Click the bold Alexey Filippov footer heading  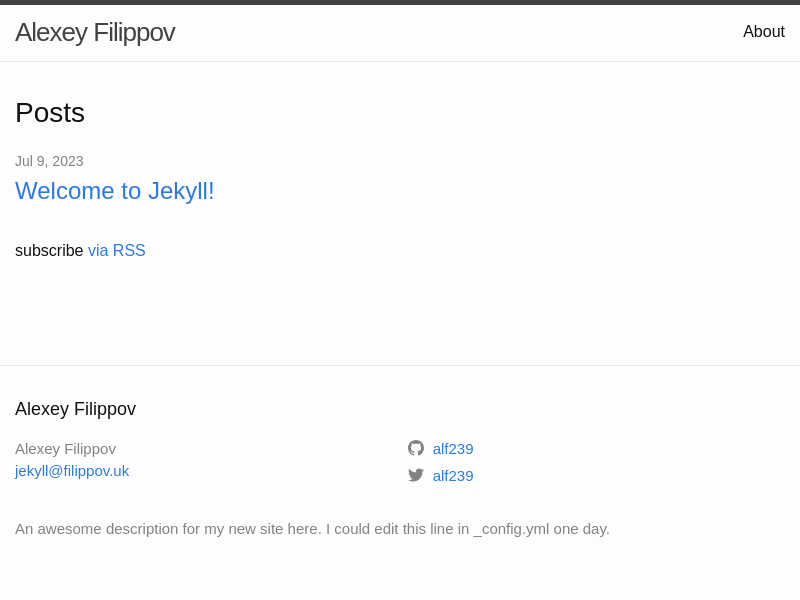click(x=75, y=409)
